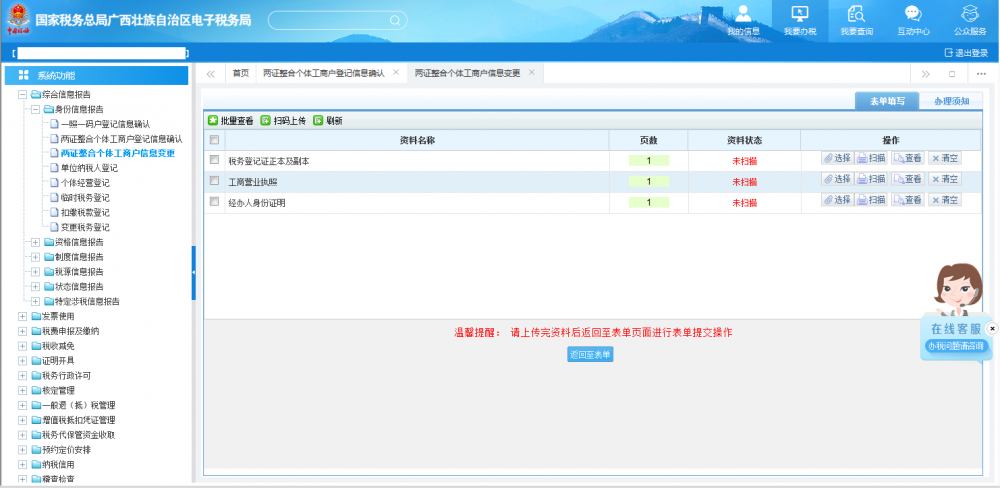Select 单位纳税人登记 in the tree

coord(89,168)
